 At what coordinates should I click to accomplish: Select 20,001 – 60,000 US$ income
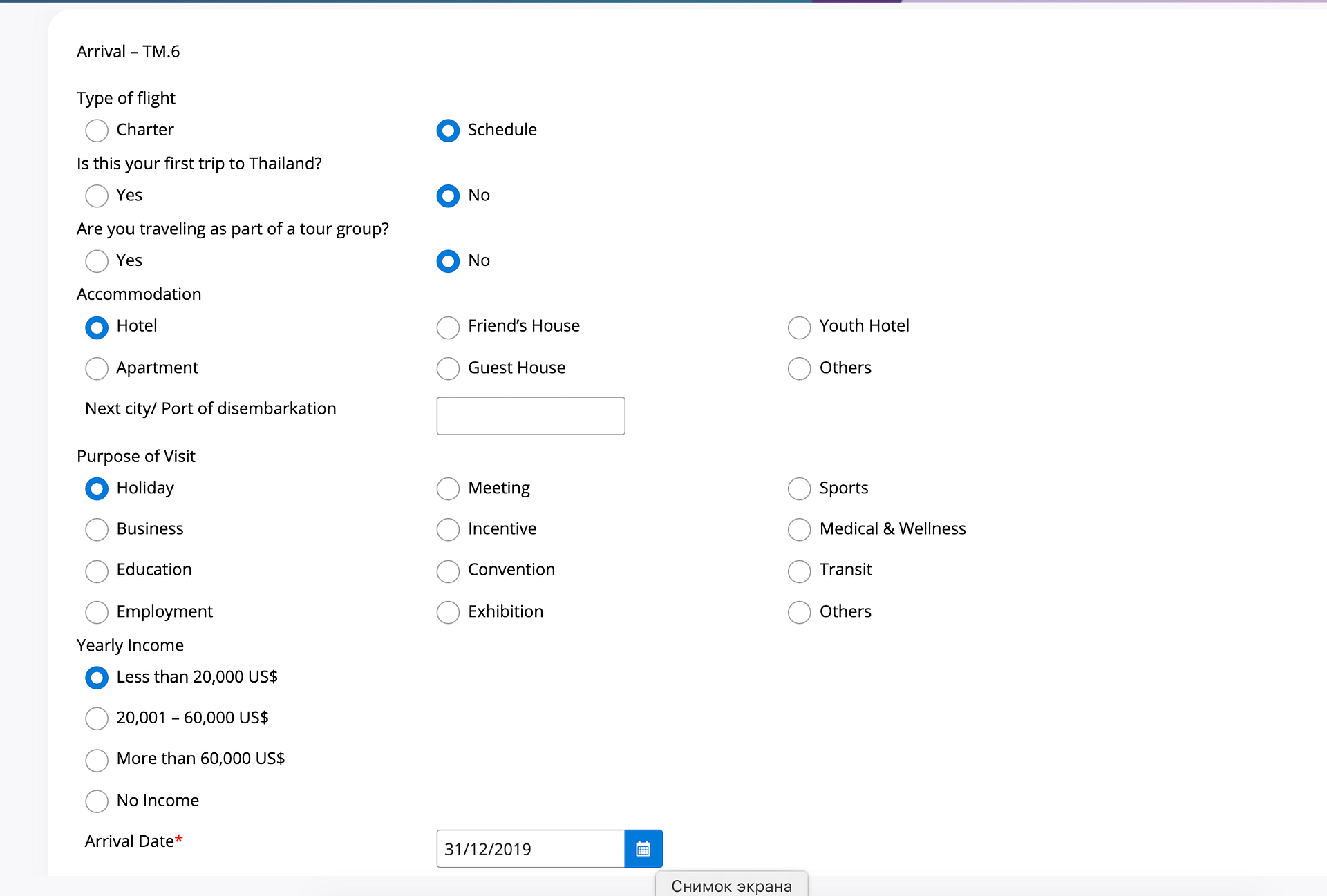(97, 718)
